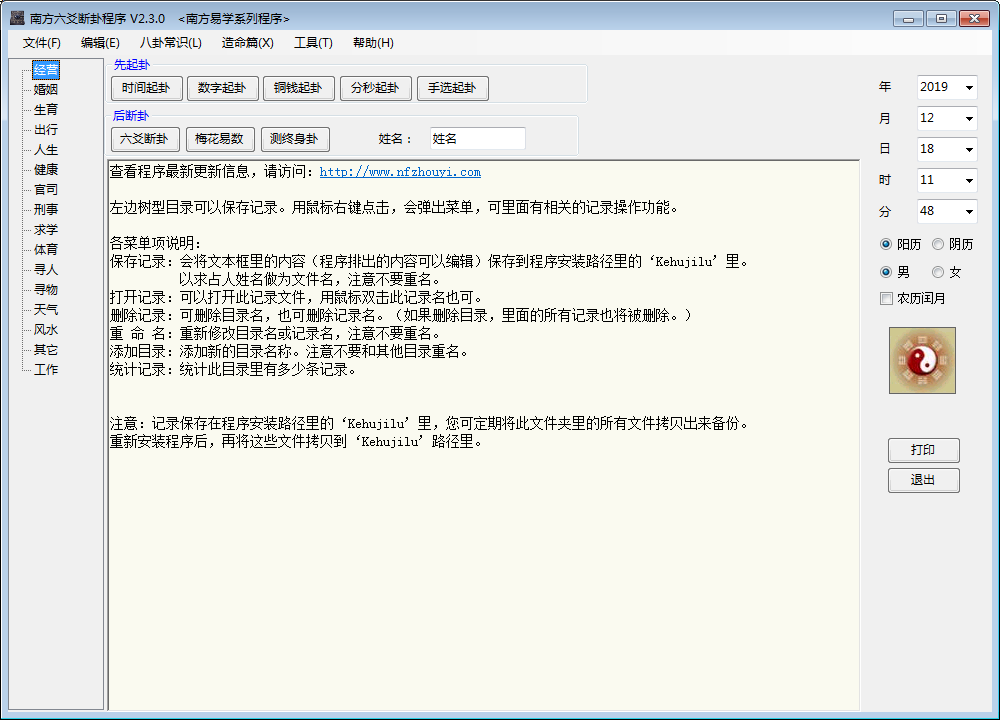Select 人生 in the tree list
The height and width of the screenshot is (720, 1000).
[x=46, y=150]
